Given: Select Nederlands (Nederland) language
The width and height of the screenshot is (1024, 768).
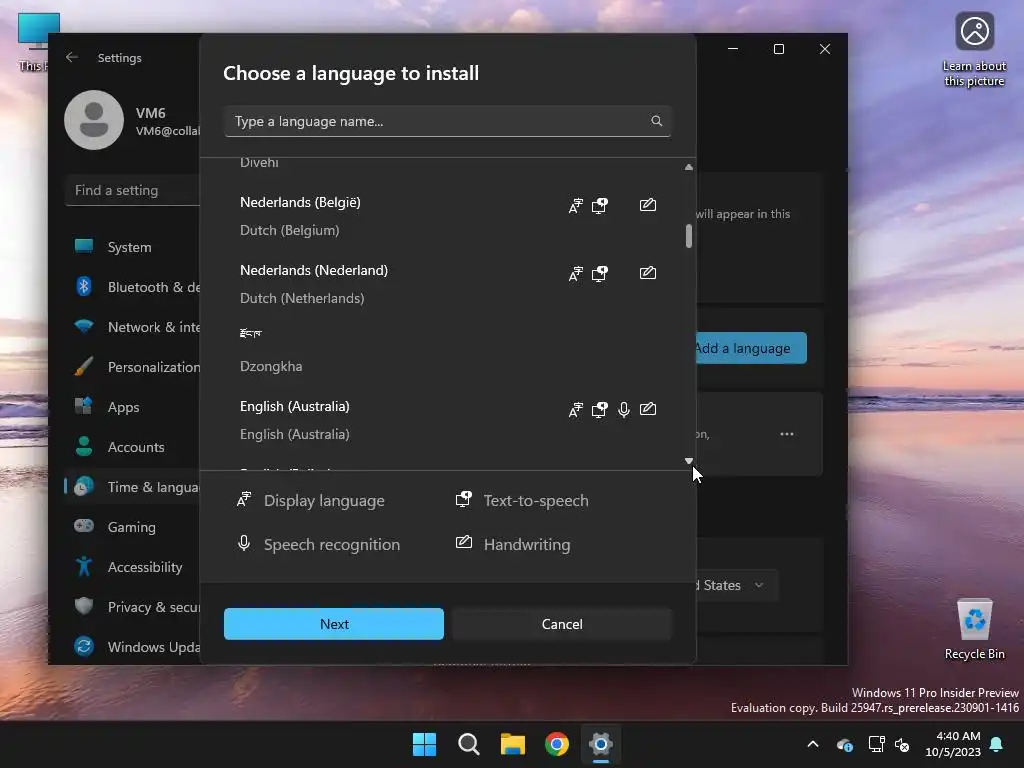Looking at the screenshot, I should coord(447,284).
